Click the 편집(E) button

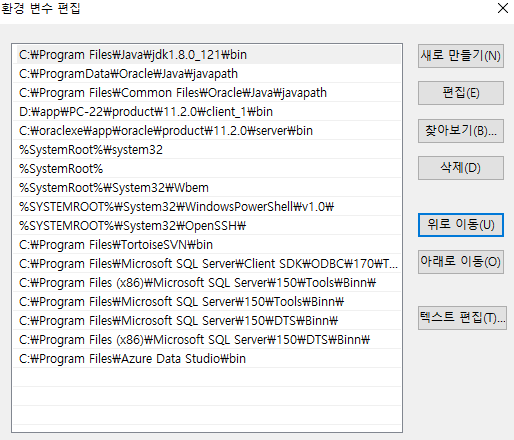[461, 93]
